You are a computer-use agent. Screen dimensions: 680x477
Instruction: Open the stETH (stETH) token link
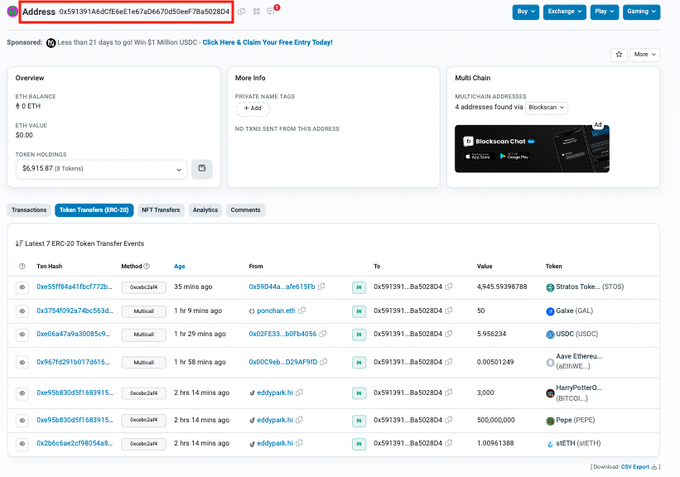[578, 443]
